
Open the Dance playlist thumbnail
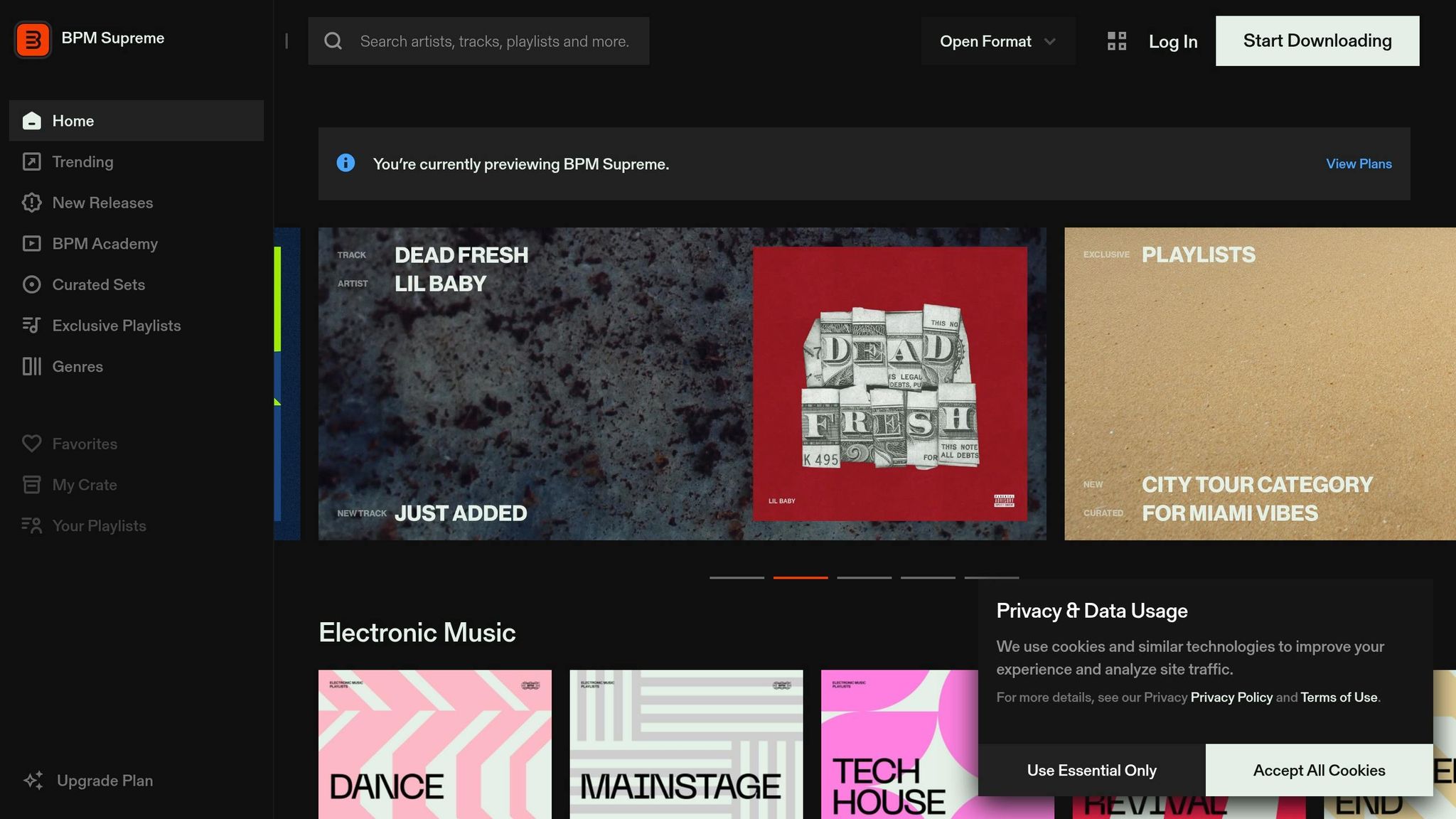435,744
